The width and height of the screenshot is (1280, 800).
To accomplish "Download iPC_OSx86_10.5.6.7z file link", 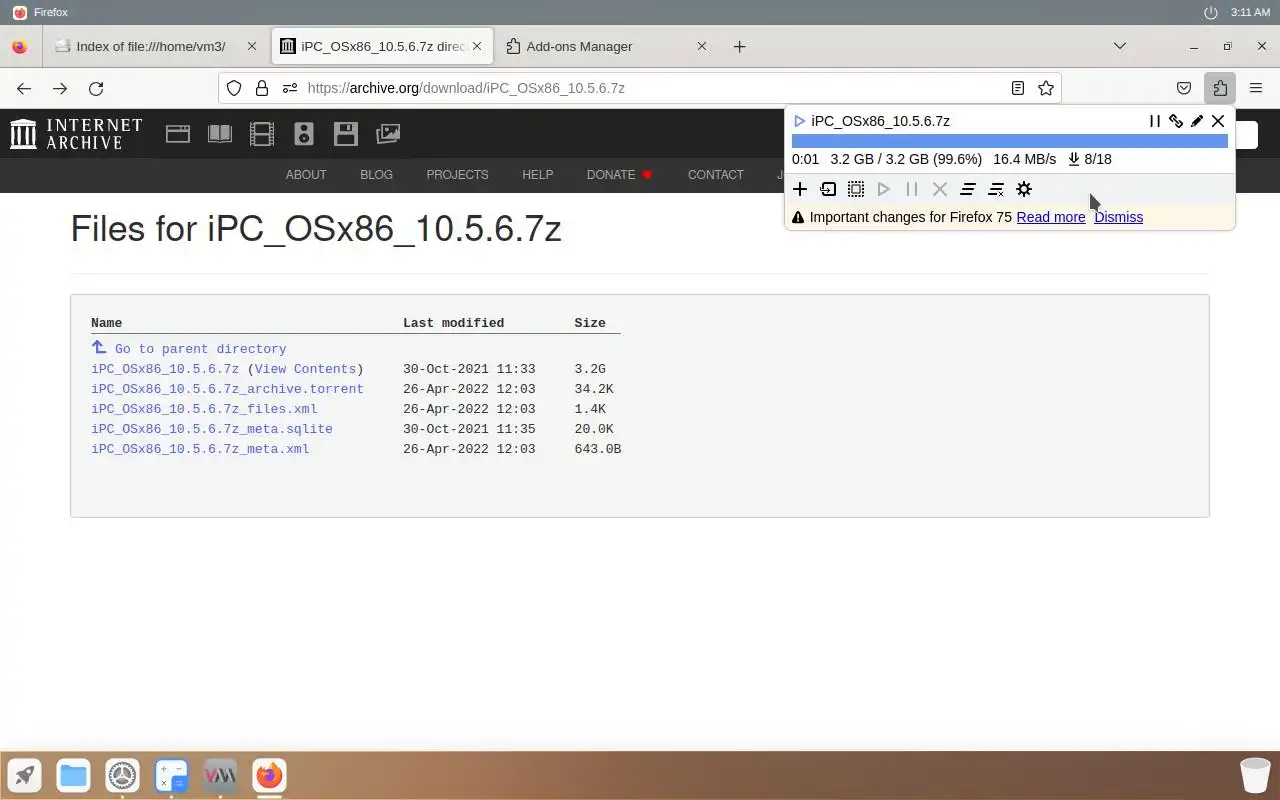I will click(165, 369).
